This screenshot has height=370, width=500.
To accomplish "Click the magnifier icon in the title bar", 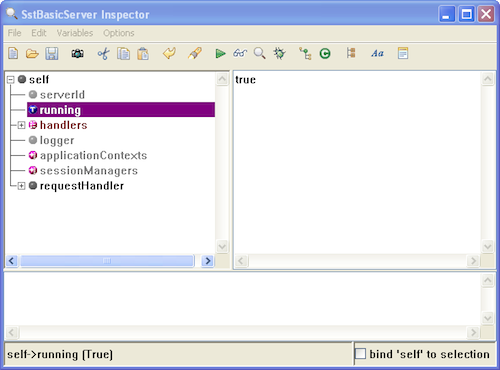I will [x=12, y=14].
